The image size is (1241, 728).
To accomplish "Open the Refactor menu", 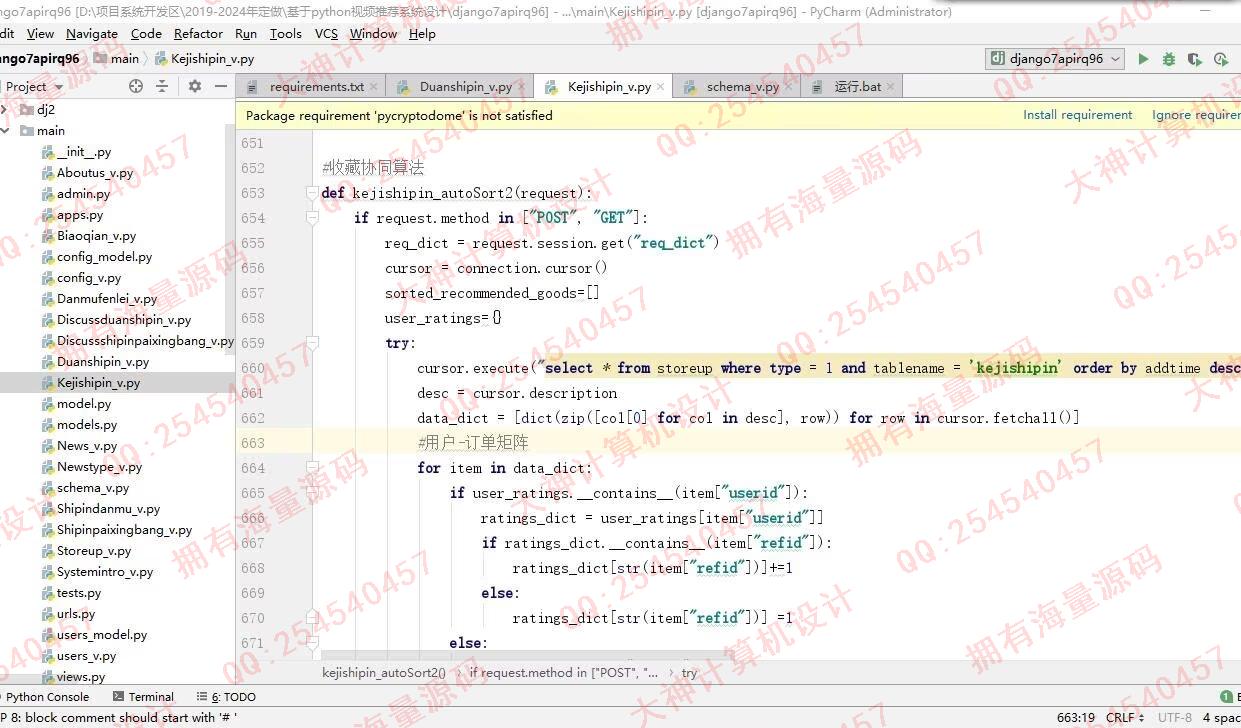I will (198, 34).
